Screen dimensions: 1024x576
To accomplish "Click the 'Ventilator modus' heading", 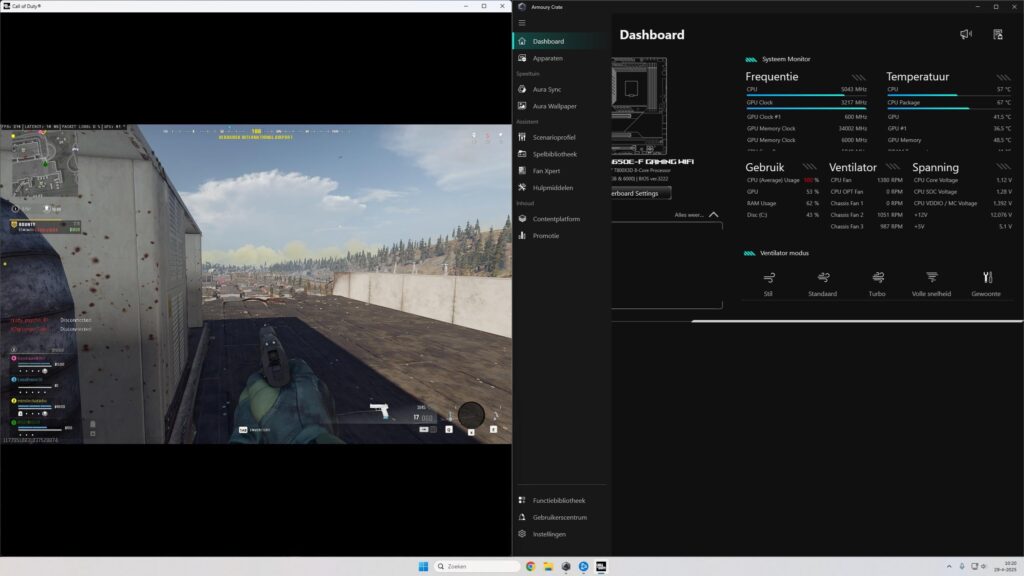I will click(784, 253).
